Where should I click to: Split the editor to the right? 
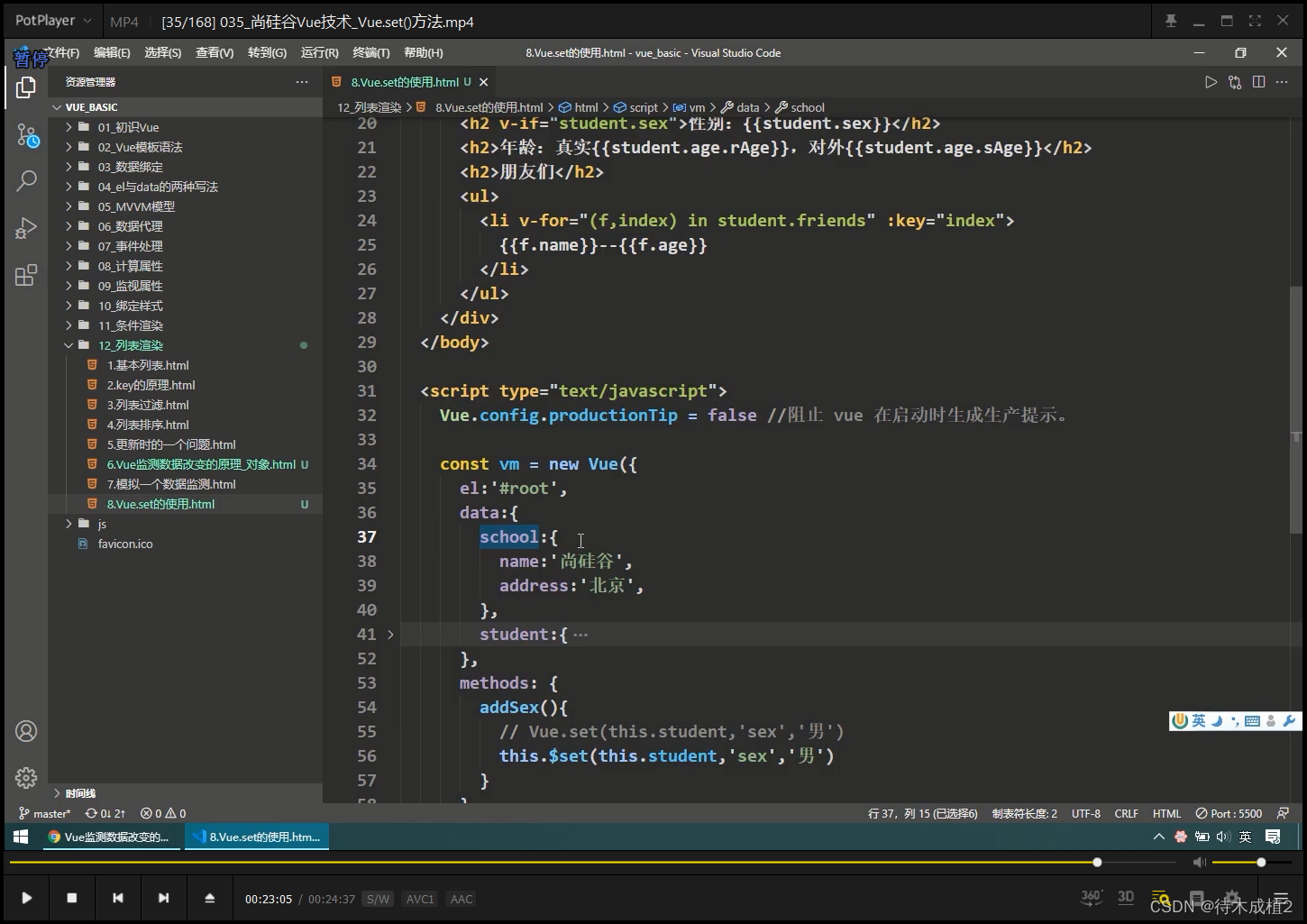tap(1258, 82)
